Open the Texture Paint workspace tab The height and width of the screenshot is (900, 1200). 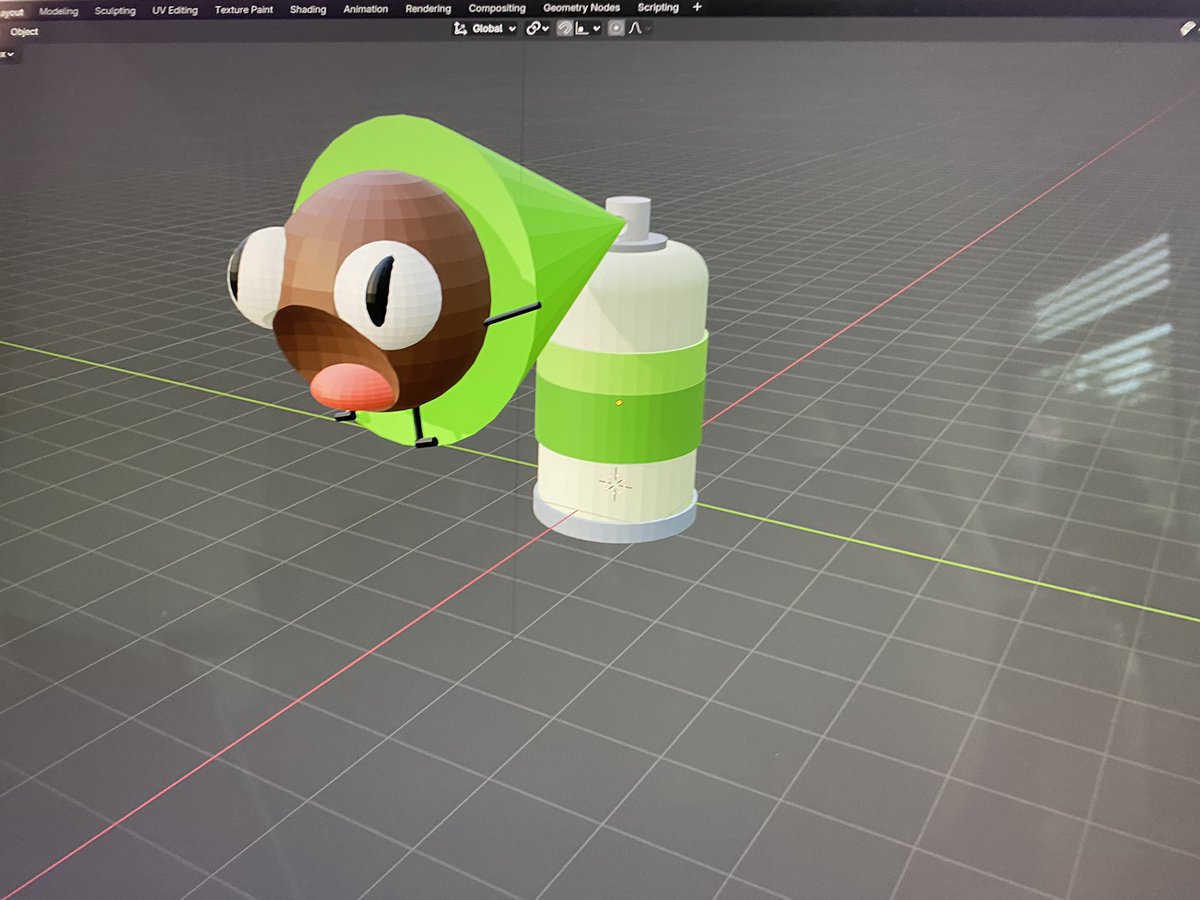[244, 10]
